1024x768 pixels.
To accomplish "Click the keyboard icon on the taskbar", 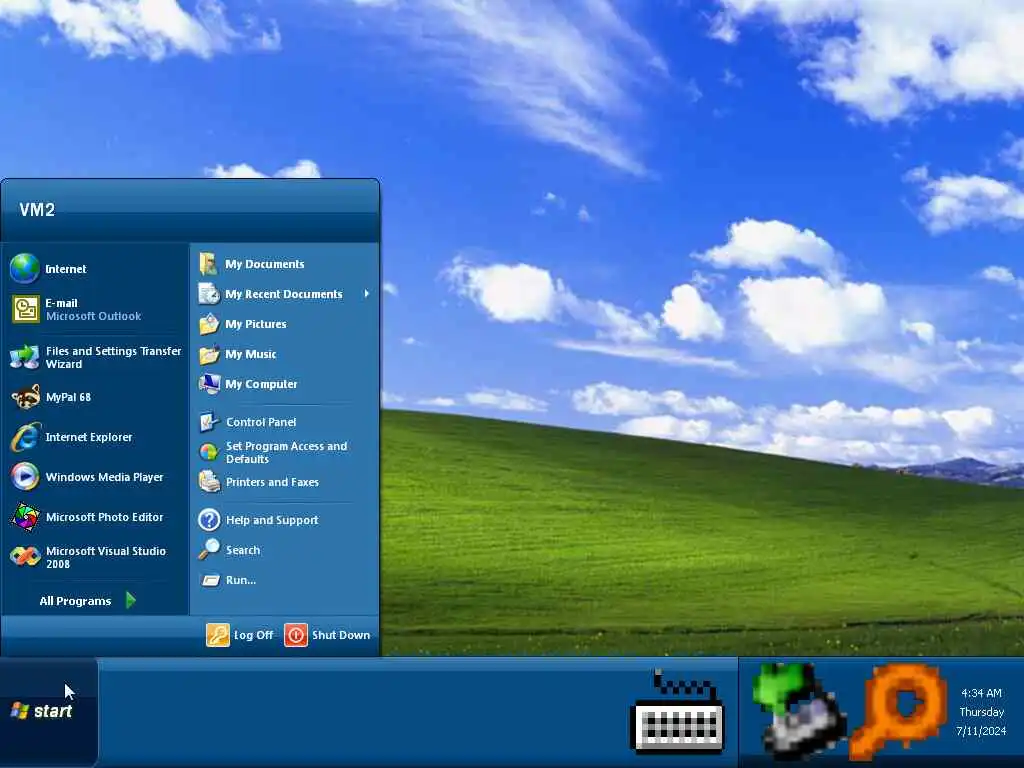I will [678, 711].
